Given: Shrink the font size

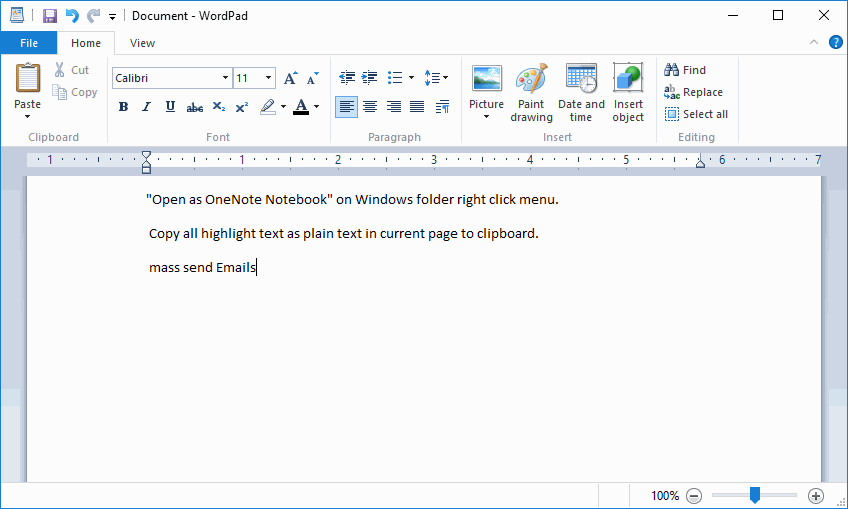Looking at the screenshot, I should click(313, 78).
